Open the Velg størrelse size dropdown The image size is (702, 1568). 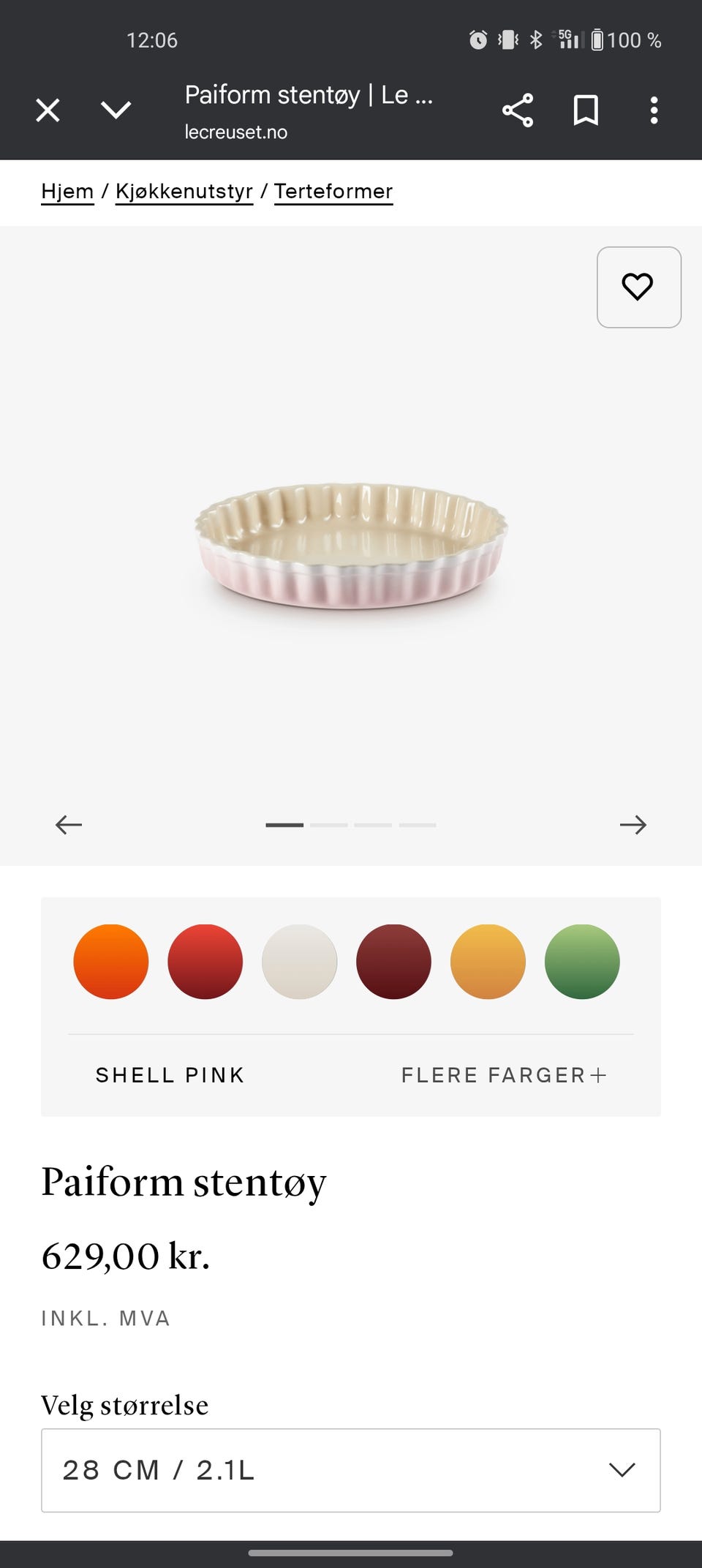[x=351, y=1470]
